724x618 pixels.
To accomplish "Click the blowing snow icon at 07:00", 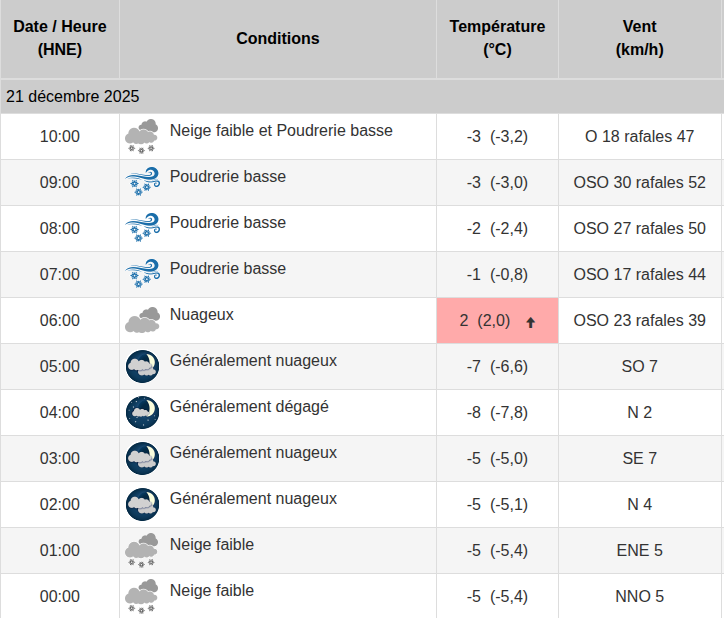I will point(142,274).
